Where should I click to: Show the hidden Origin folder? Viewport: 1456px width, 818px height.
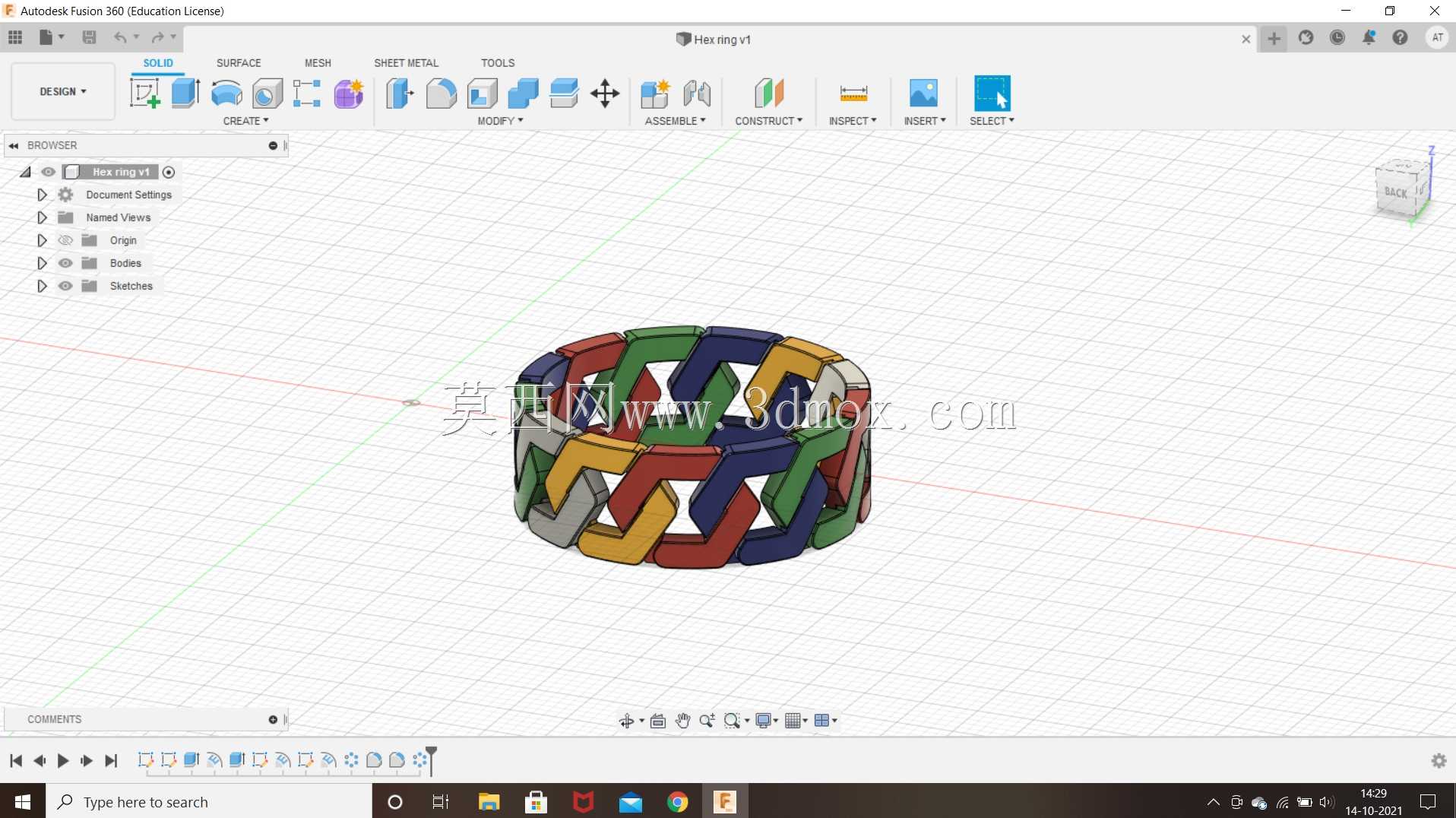pos(65,240)
